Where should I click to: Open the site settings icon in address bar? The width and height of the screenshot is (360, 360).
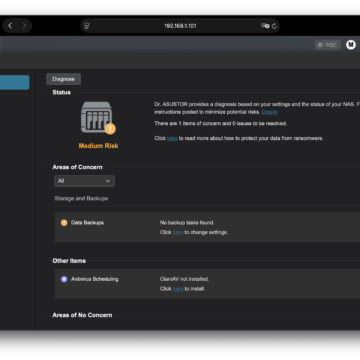pyautogui.click(x=87, y=26)
